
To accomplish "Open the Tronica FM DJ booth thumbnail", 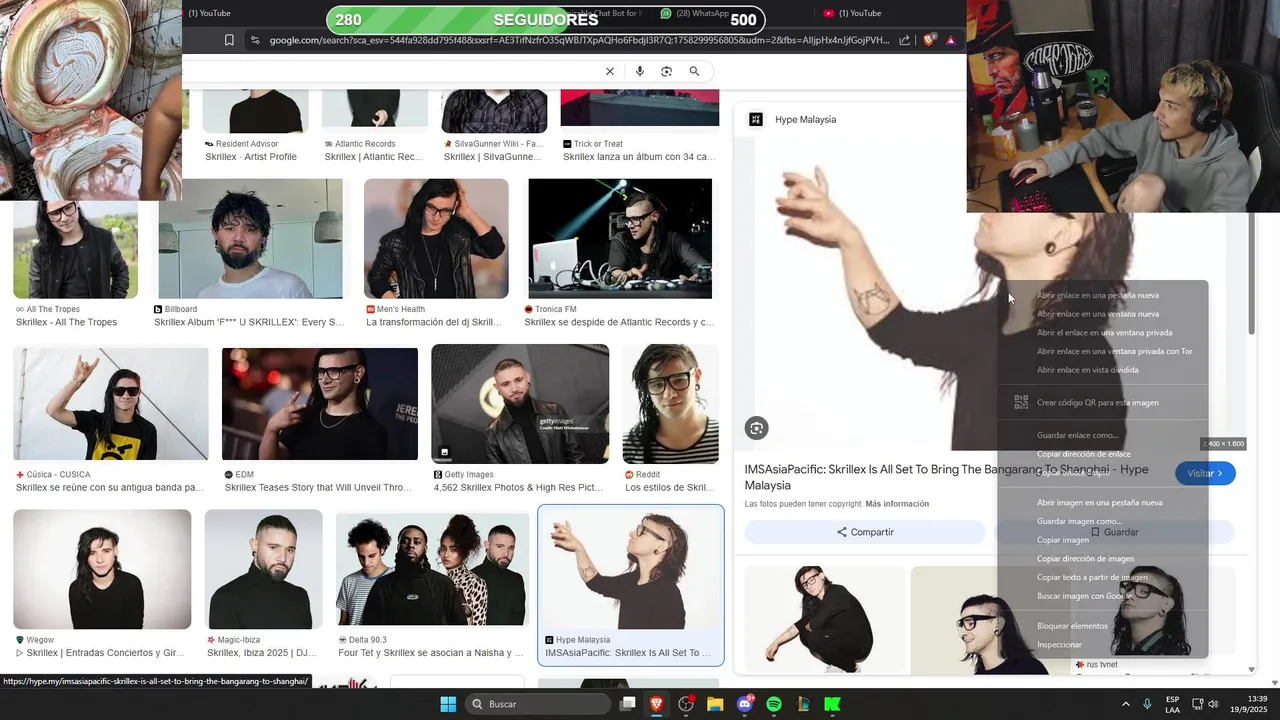I will click(x=620, y=239).
